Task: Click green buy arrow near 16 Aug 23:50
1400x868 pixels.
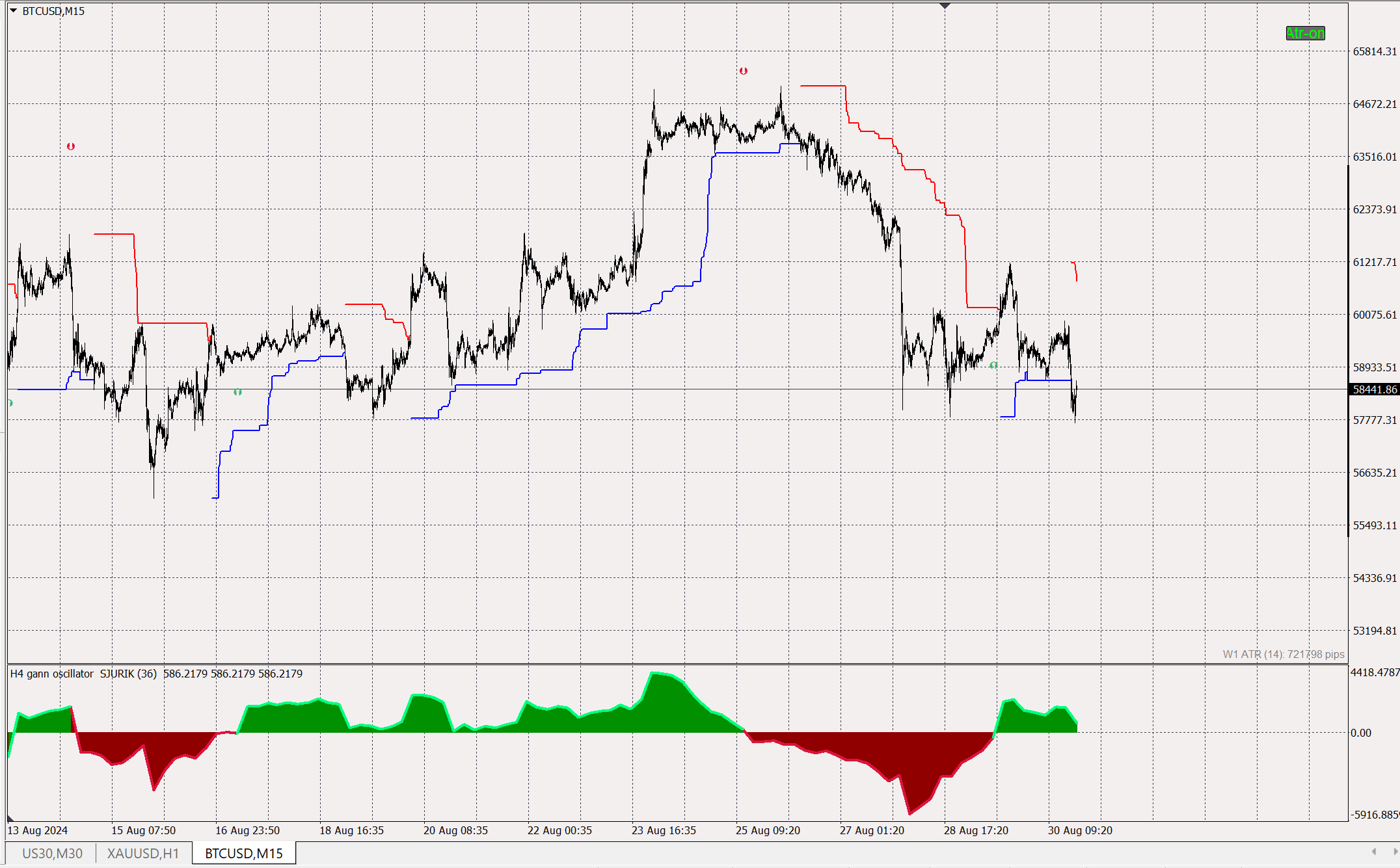Action: [x=237, y=392]
